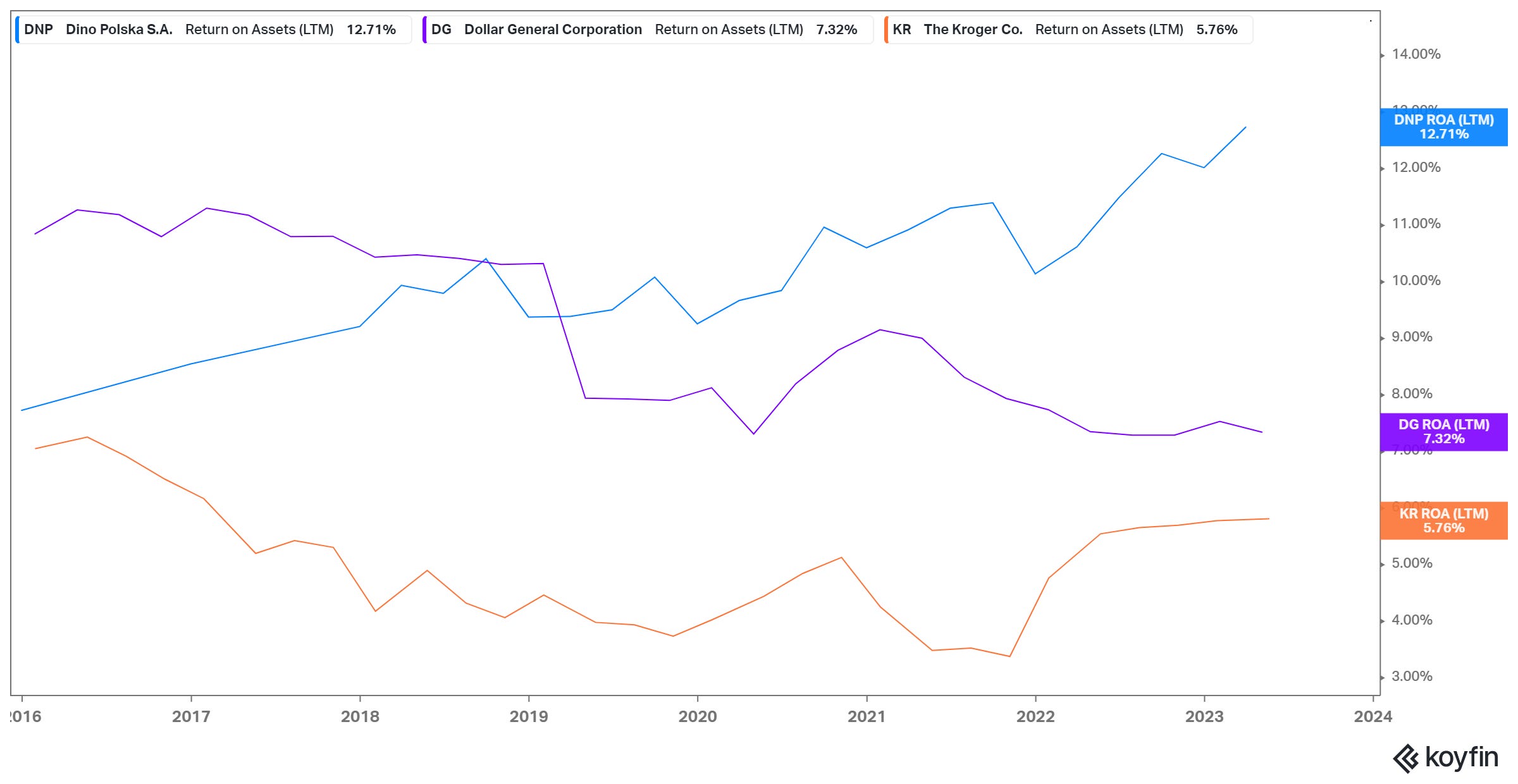Click Dino Polska's 12.71% value in legend
The width and height of the screenshot is (1518, 784).
[x=371, y=30]
